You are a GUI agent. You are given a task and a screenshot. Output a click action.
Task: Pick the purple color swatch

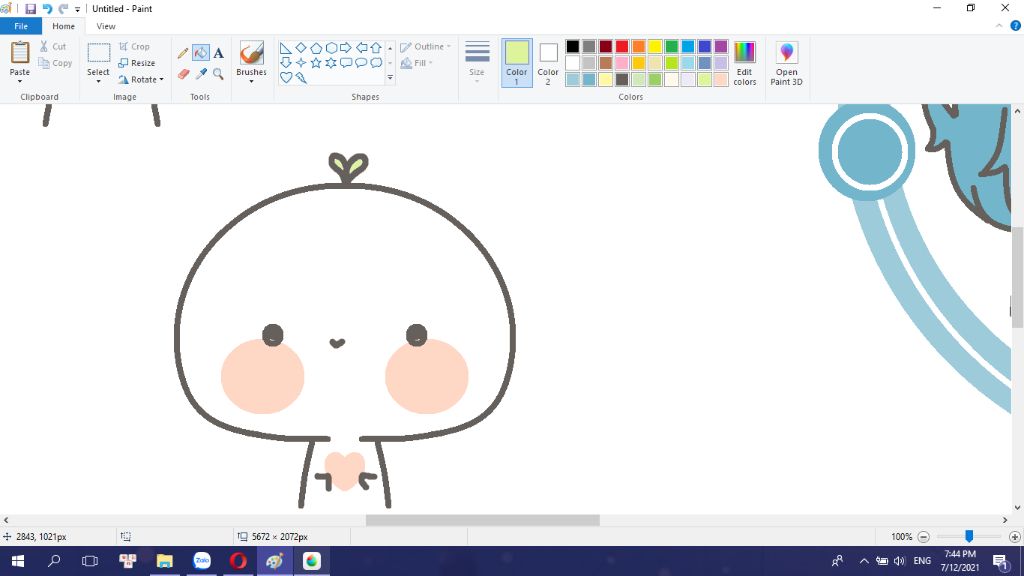pyautogui.click(x=721, y=46)
